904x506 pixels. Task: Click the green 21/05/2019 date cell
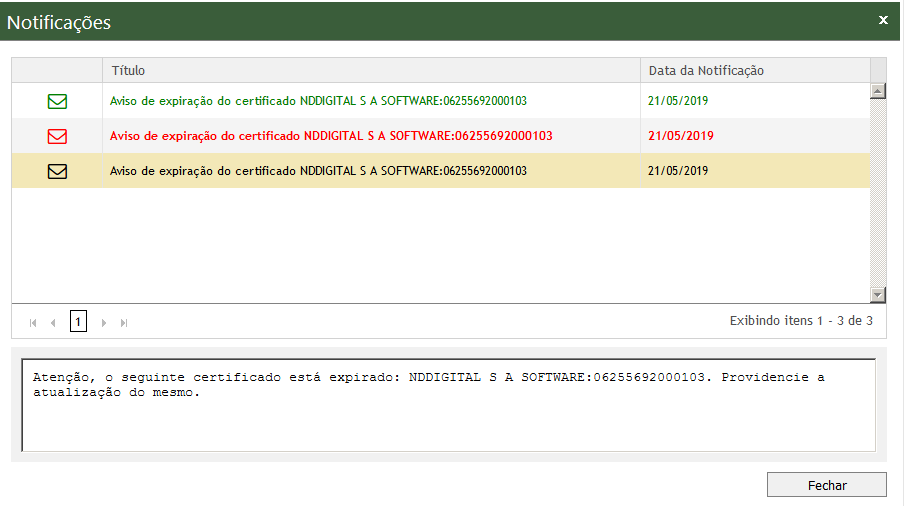pos(678,101)
